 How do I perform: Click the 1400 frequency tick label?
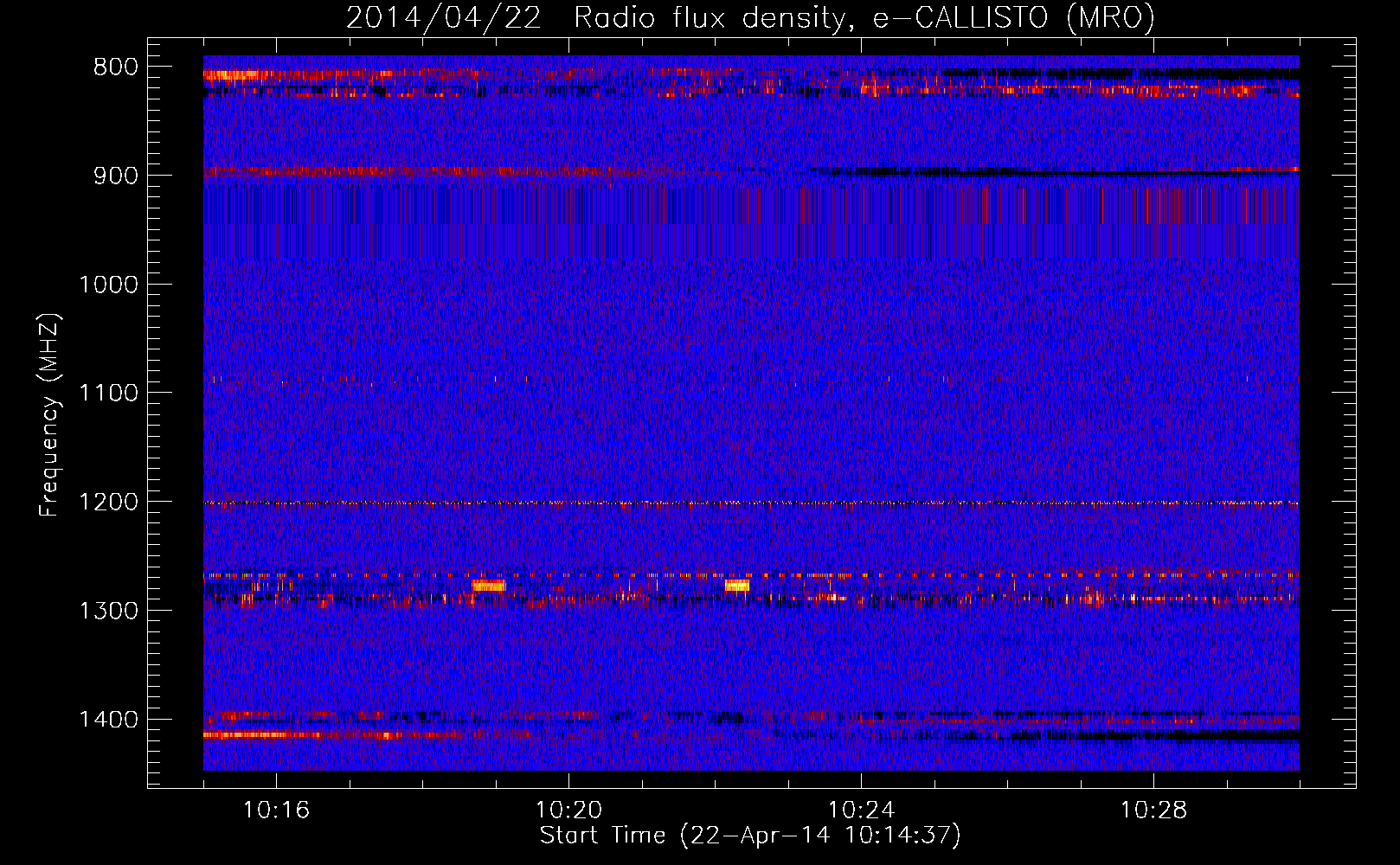(x=108, y=720)
